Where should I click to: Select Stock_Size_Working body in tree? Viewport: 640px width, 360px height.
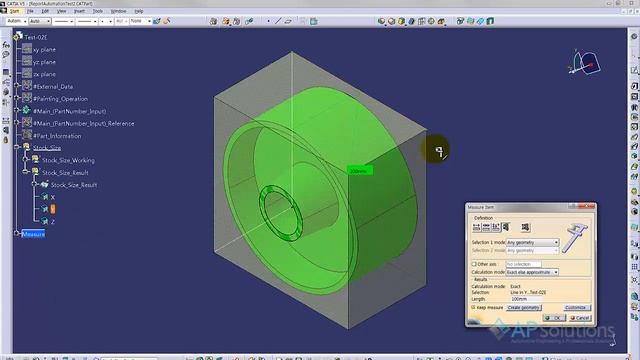point(68,160)
